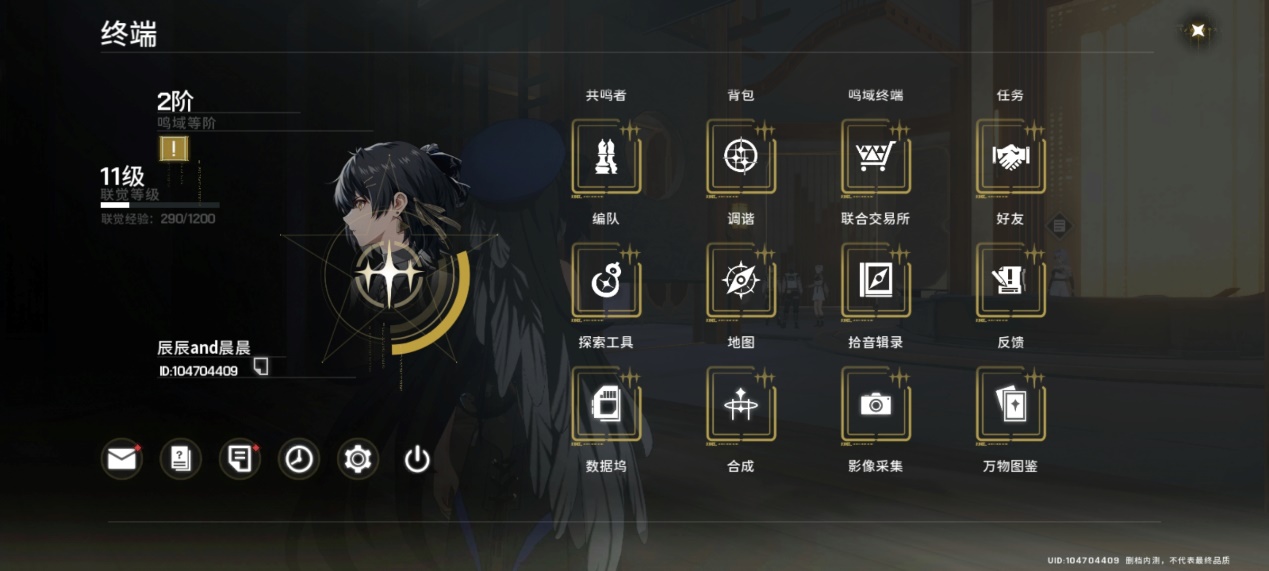The image size is (1269, 571).
Task: Click the 鸣域等阶 exclamation mark icon
Action: click(x=175, y=149)
